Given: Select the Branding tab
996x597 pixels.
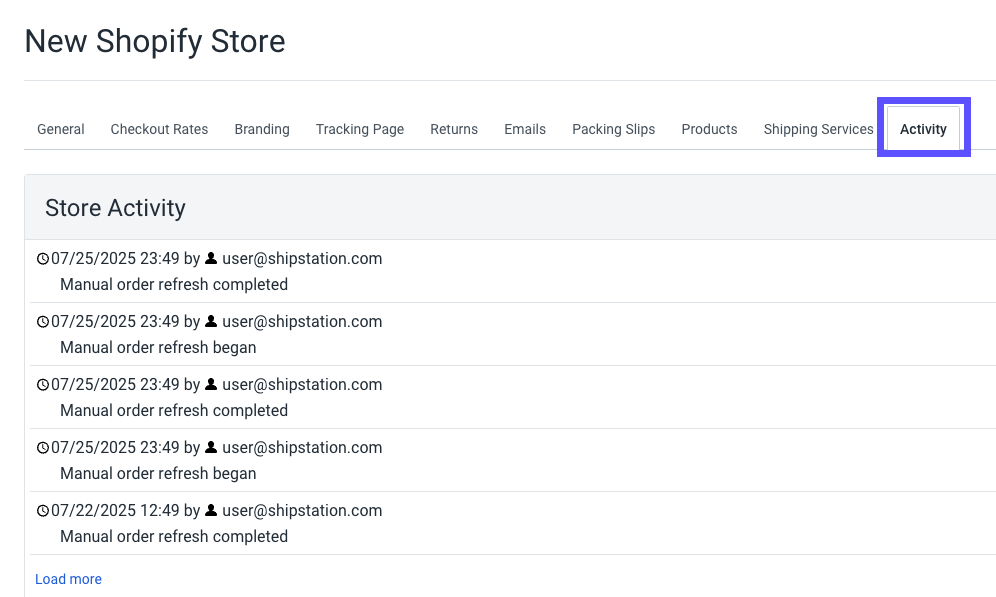Looking at the screenshot, I should [262, 129].
